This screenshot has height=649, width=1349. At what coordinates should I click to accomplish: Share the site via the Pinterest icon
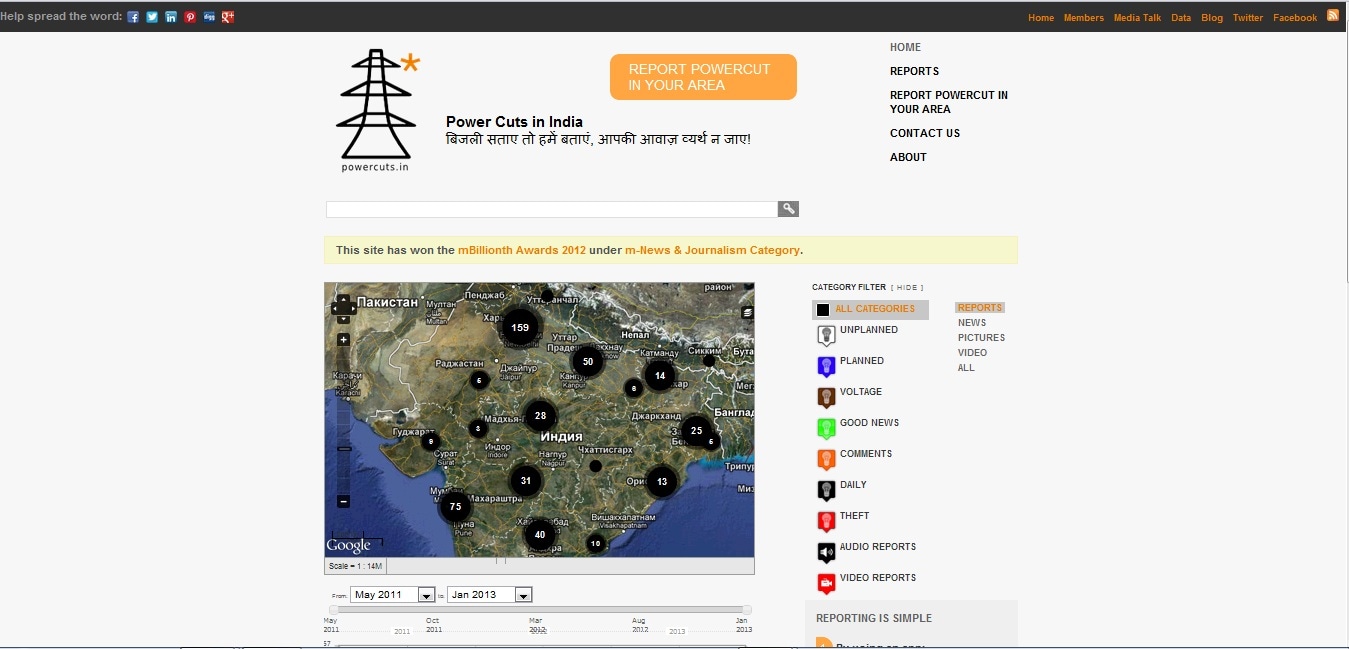pos(190,17)
